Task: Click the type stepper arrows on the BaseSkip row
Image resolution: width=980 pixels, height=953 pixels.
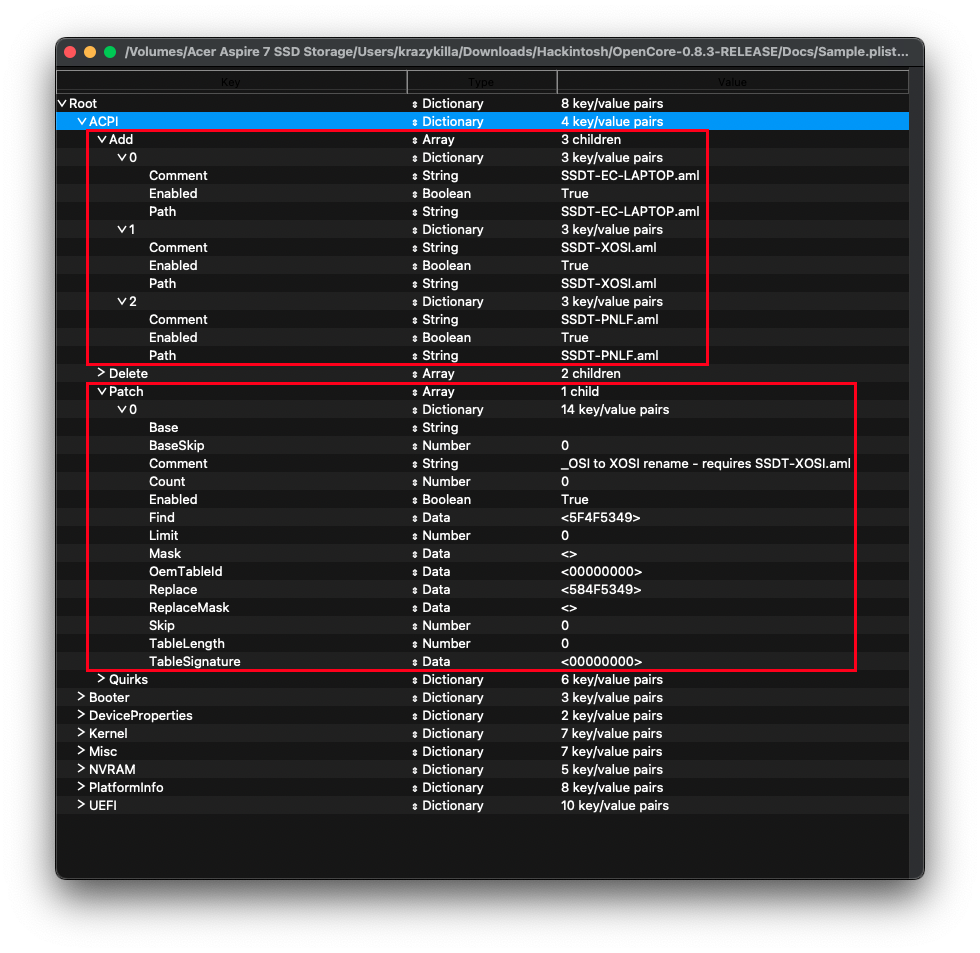Action: [415, 446]
